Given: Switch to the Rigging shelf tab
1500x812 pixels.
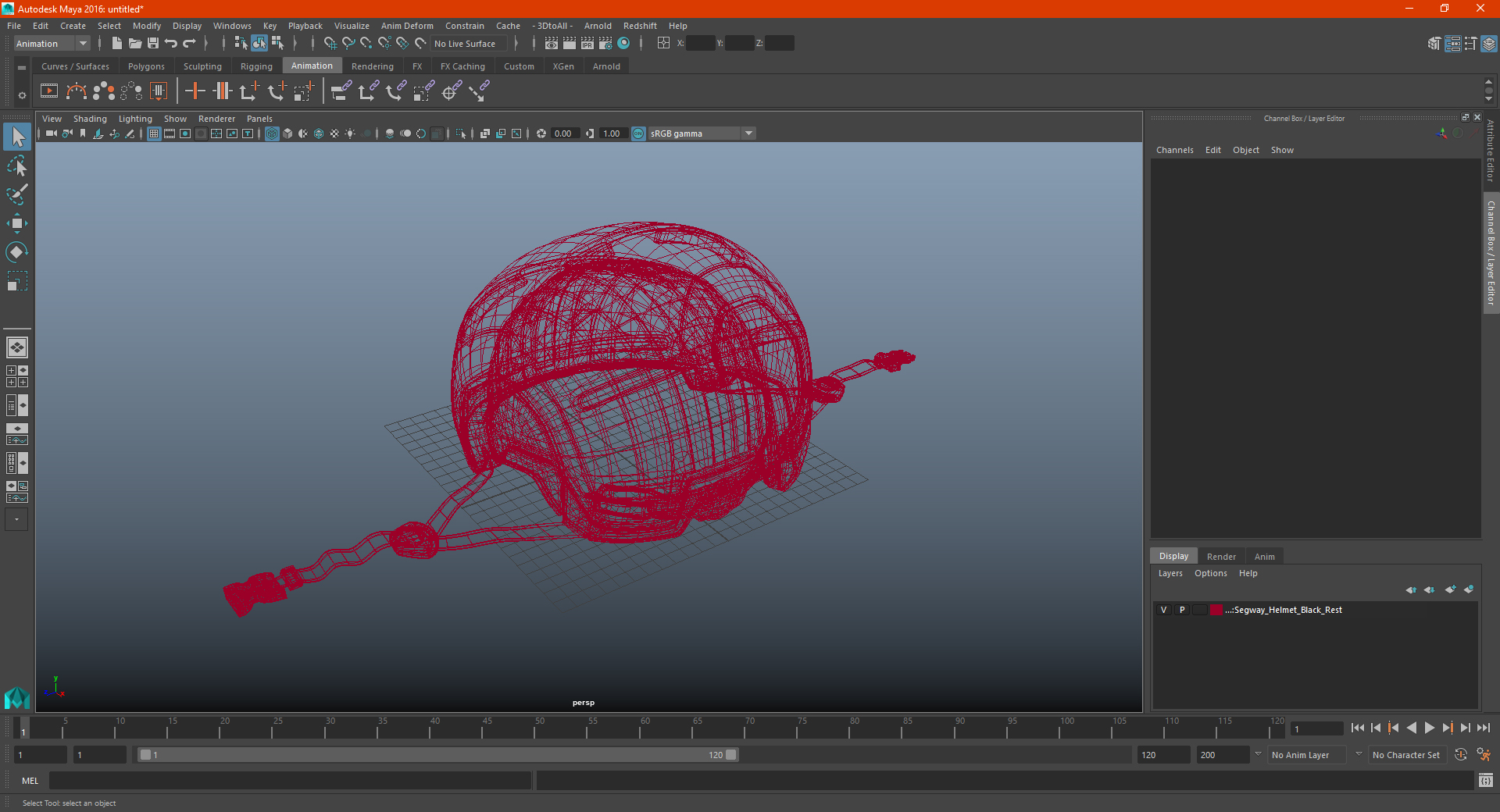Looking at the screenshot, I should 256,66.
